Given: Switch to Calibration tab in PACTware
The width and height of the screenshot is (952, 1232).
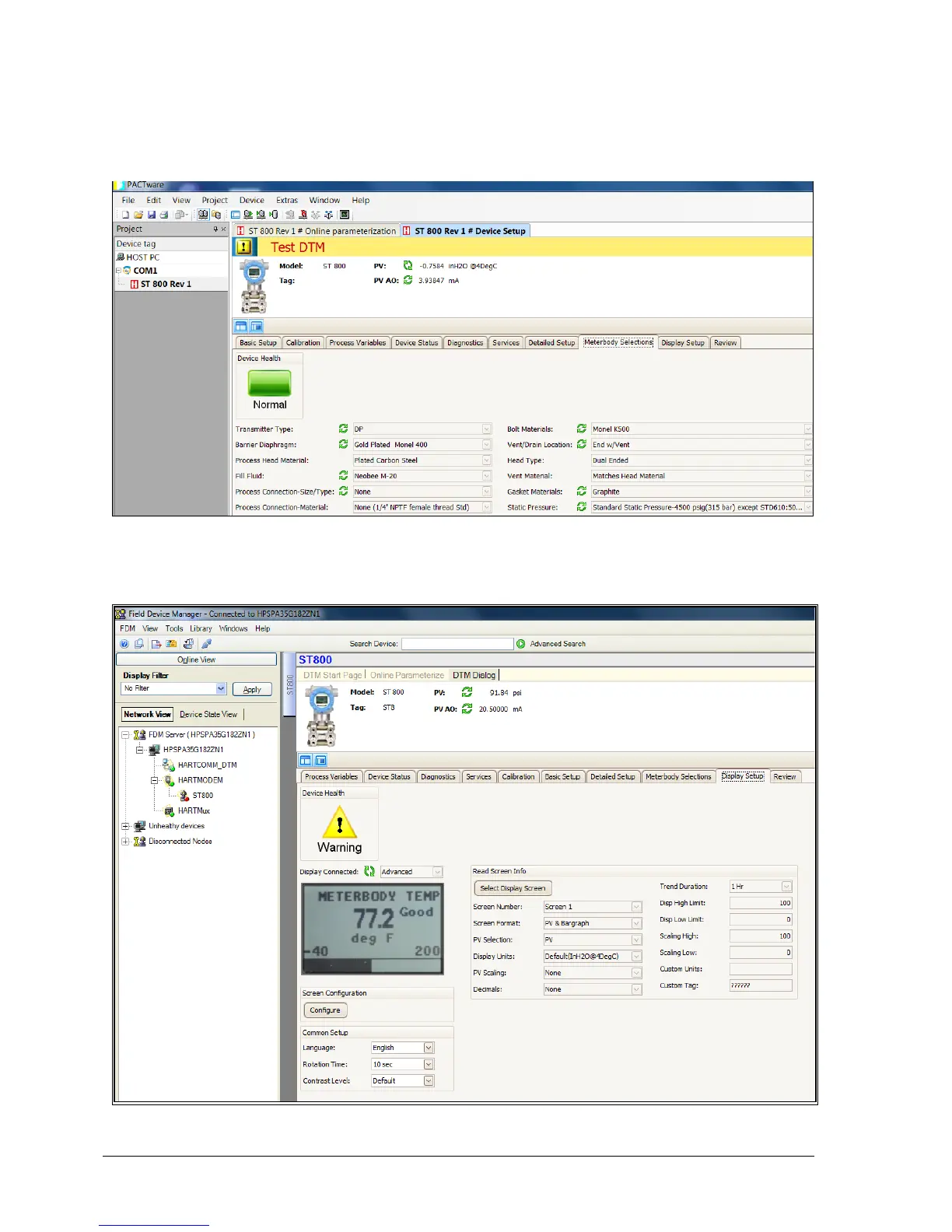Looking at the screenshot, I should pyautogui.click(x=303, y=343).
